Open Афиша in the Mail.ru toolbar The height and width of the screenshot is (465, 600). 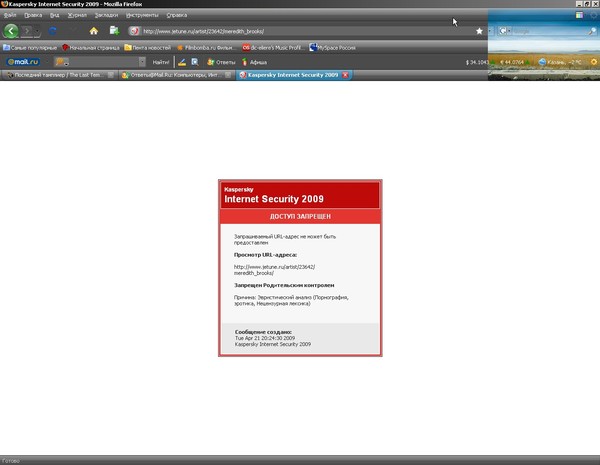[254, 62]
